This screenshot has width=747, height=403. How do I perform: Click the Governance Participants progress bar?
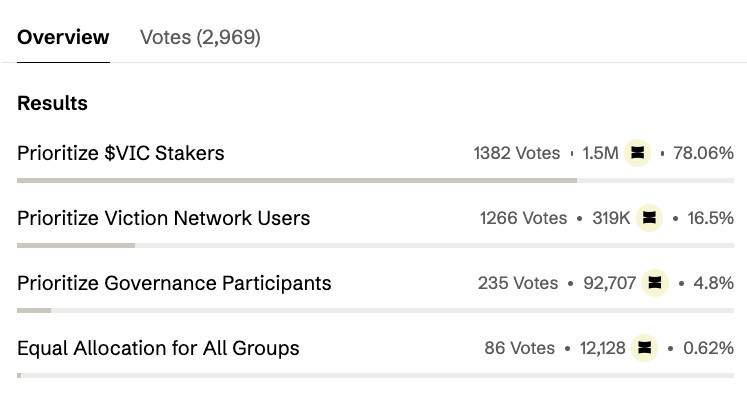click(375, 311)
